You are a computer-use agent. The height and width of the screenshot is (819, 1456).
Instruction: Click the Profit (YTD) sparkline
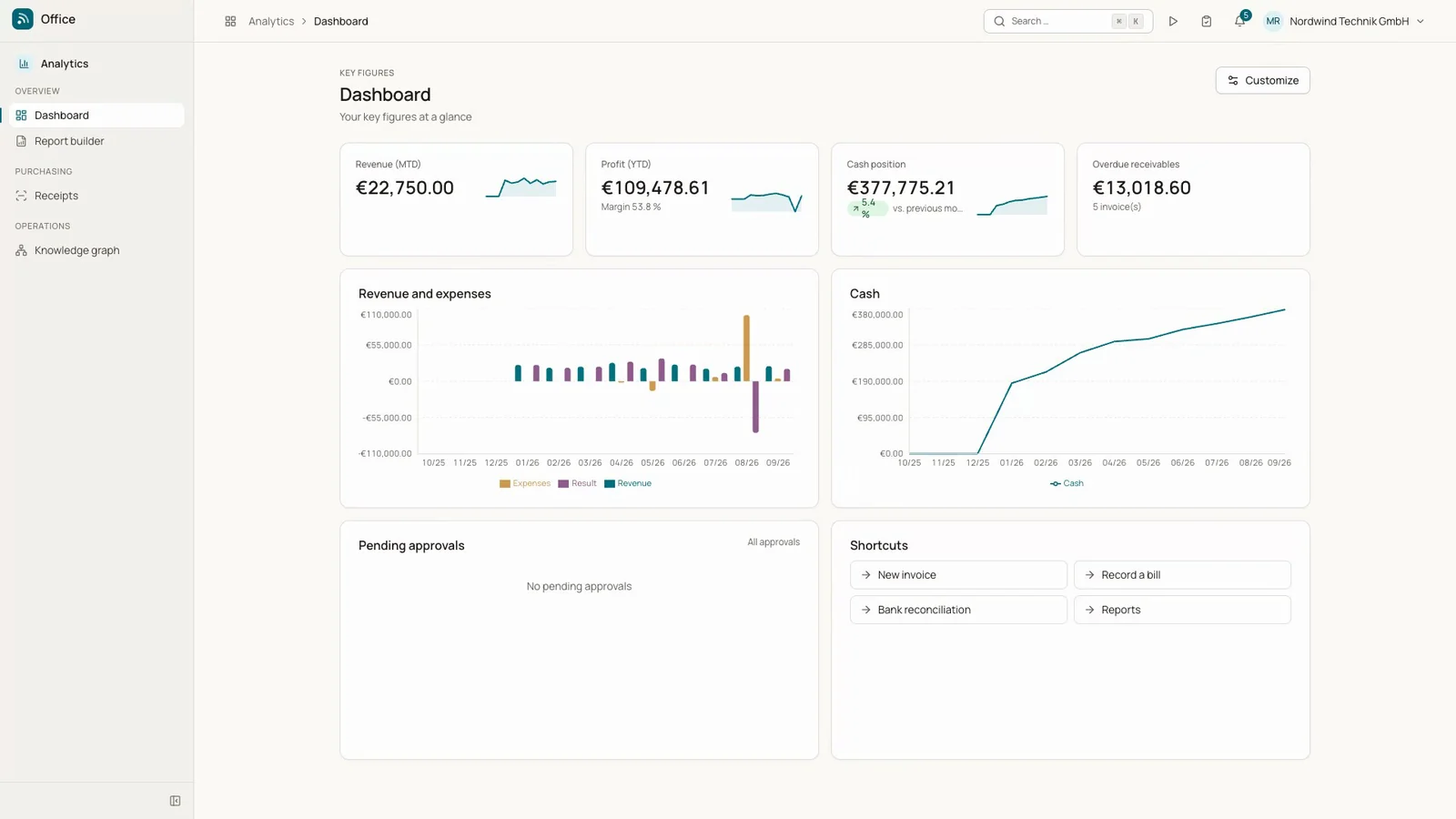click(x=766, y=202)
